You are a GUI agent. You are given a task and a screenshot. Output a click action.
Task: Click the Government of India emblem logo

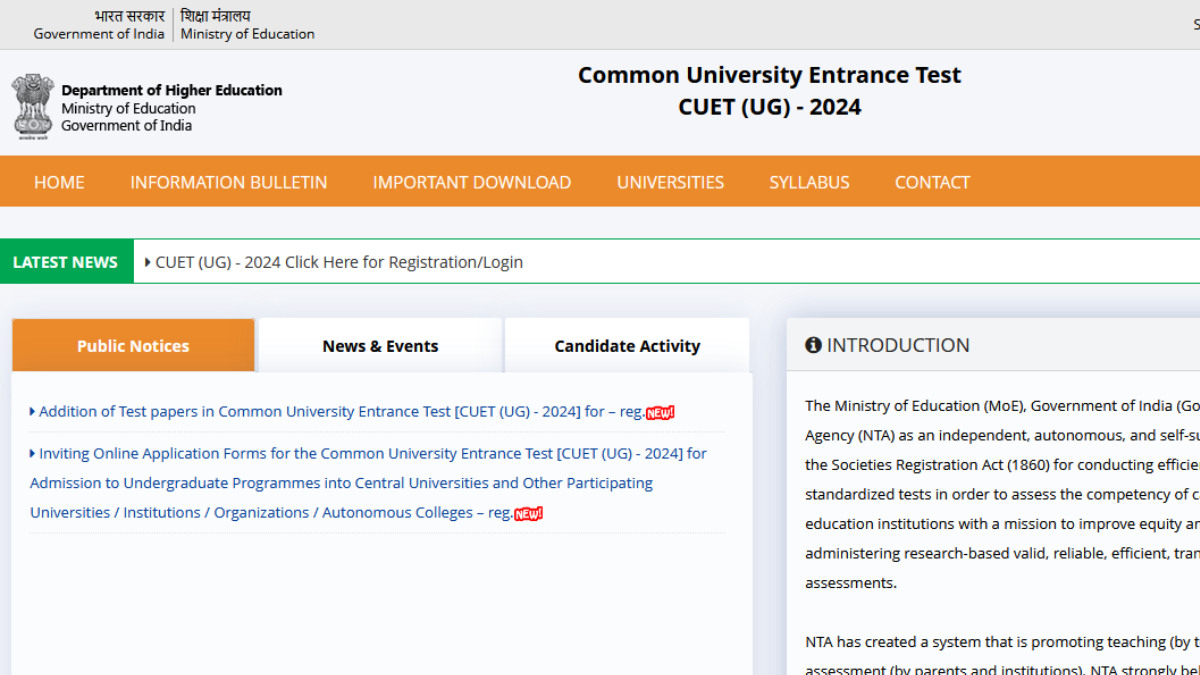tap(32, 105)
